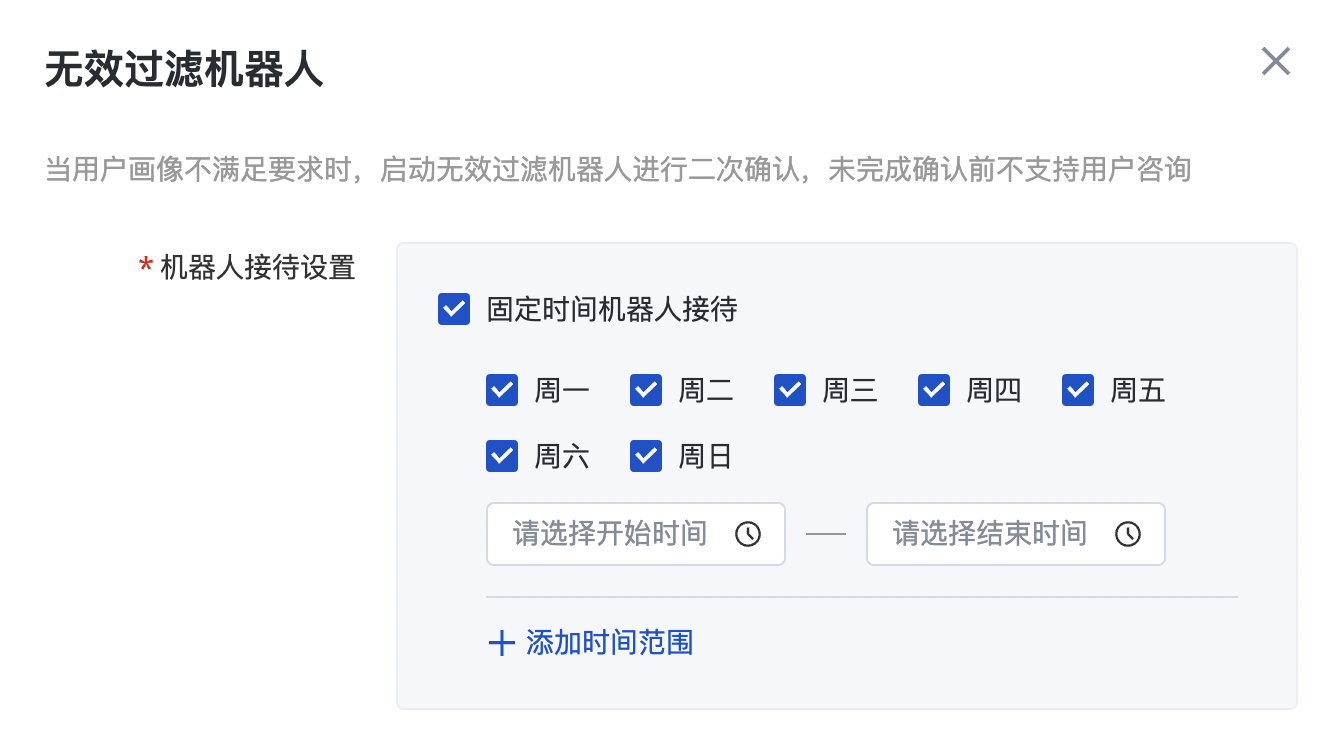Viewport: 1344px width, 732px height.
Task: Click the 机器人接待设置 field label
Action: [258, 268]
